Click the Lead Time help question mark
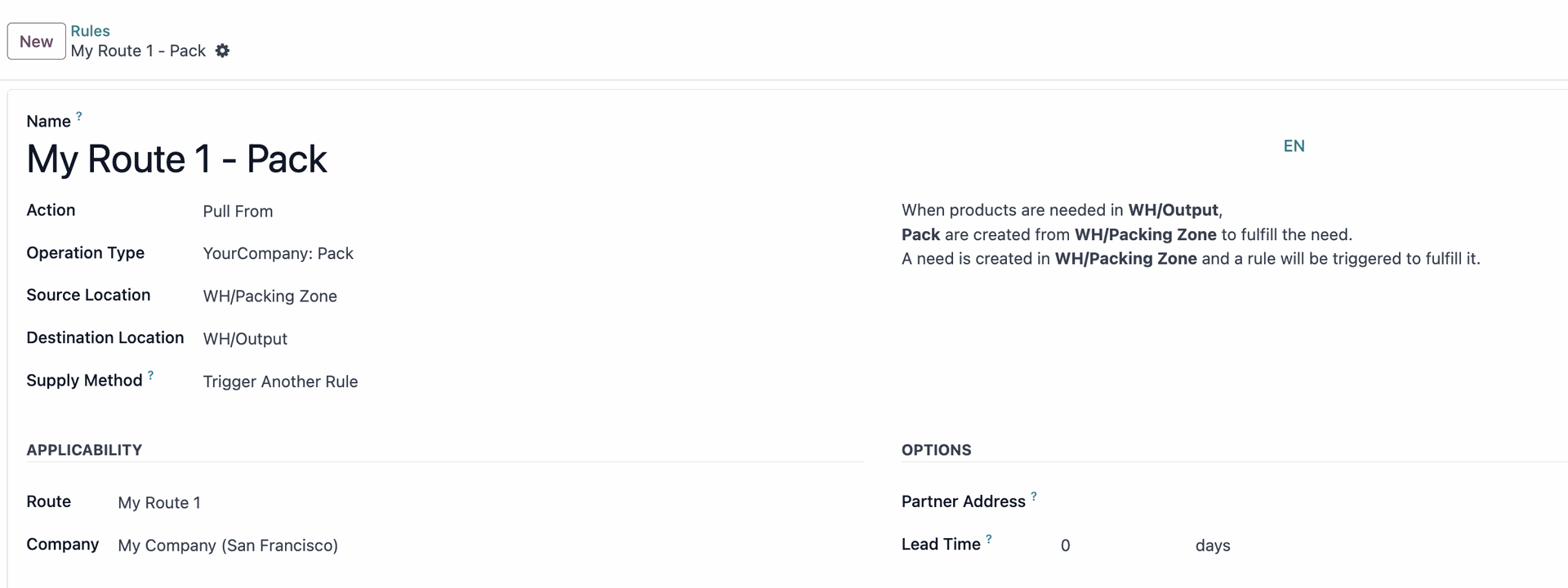The width and height of the screenshot is (1568, 588). pyautogui.click(x=989, y=539)
